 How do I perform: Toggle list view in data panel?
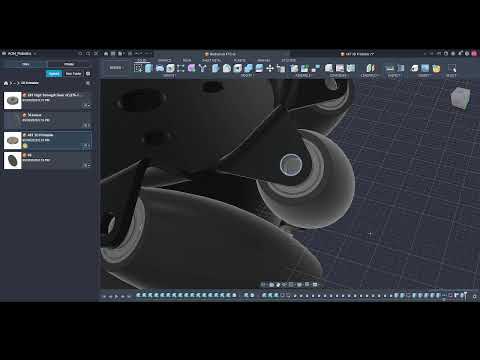(88, 83)
